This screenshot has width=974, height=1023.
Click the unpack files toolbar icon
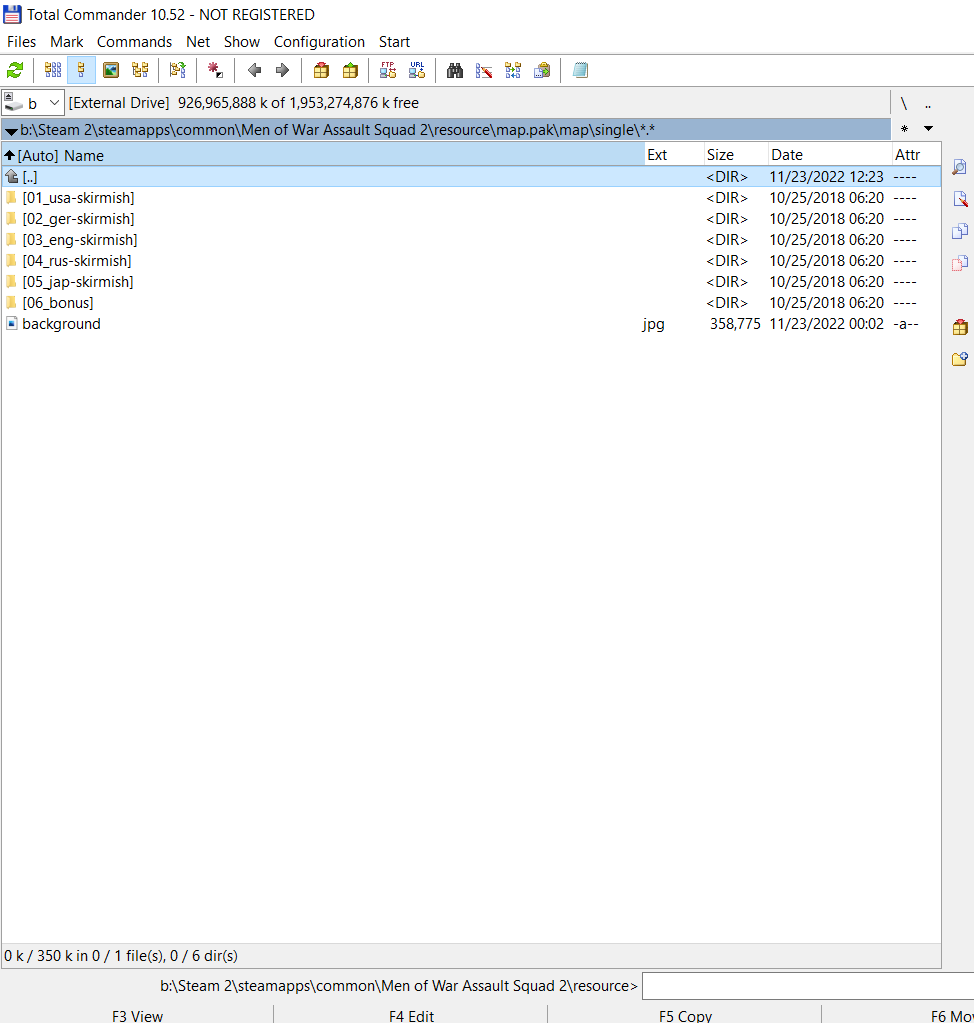350,70
